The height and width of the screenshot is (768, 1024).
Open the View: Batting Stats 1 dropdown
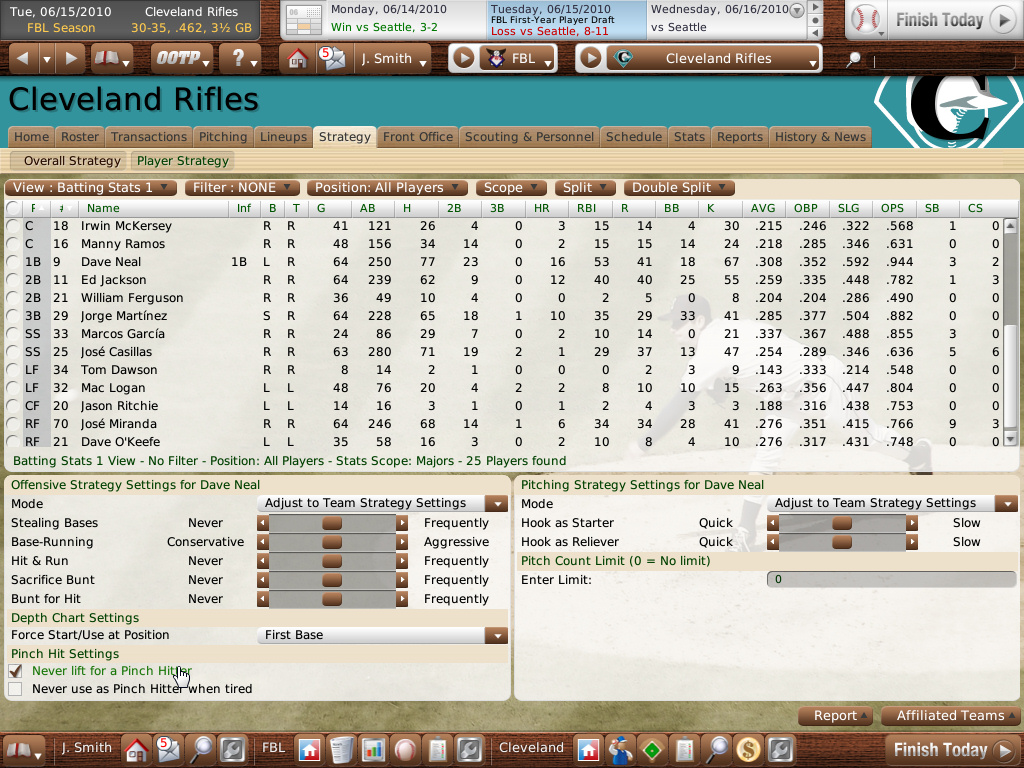point(91,188)
